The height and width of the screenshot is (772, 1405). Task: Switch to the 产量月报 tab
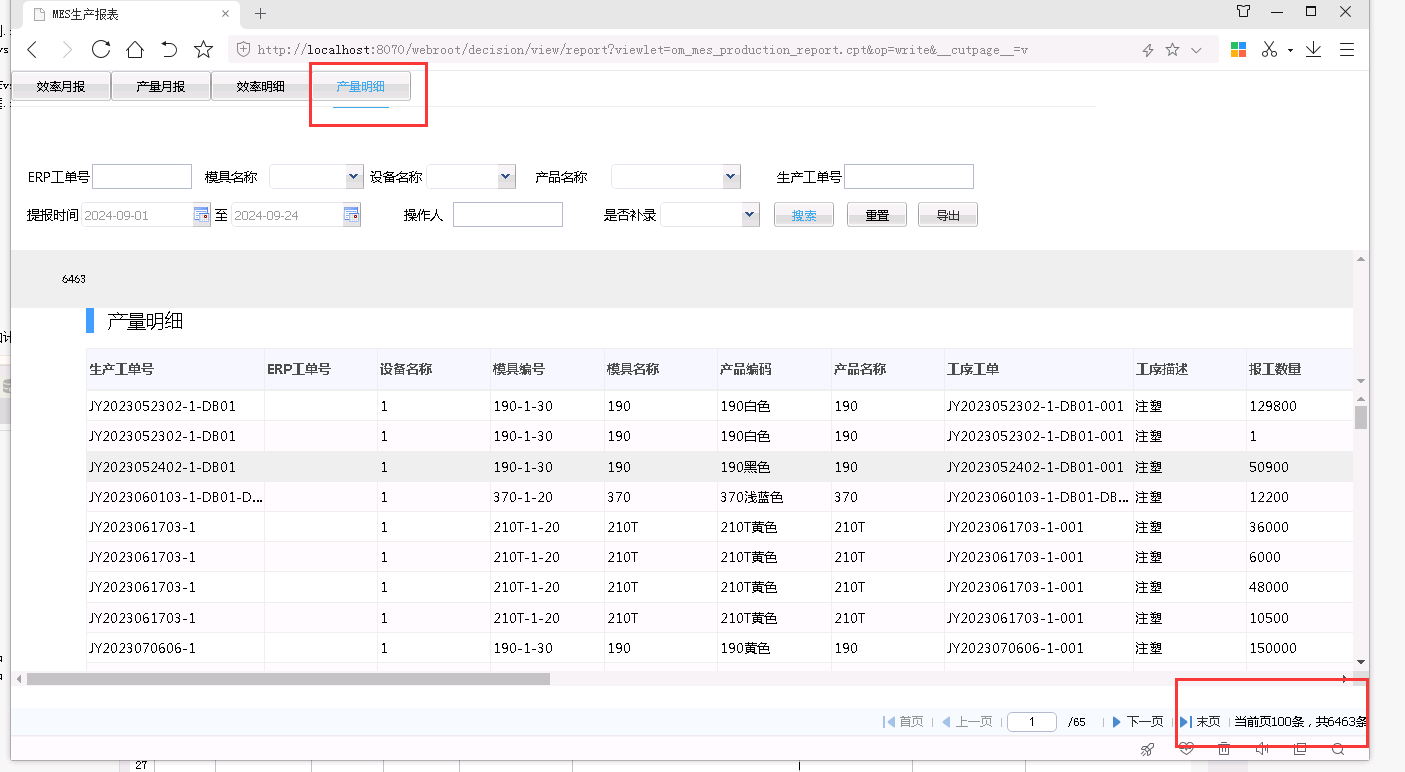point(161,87)
